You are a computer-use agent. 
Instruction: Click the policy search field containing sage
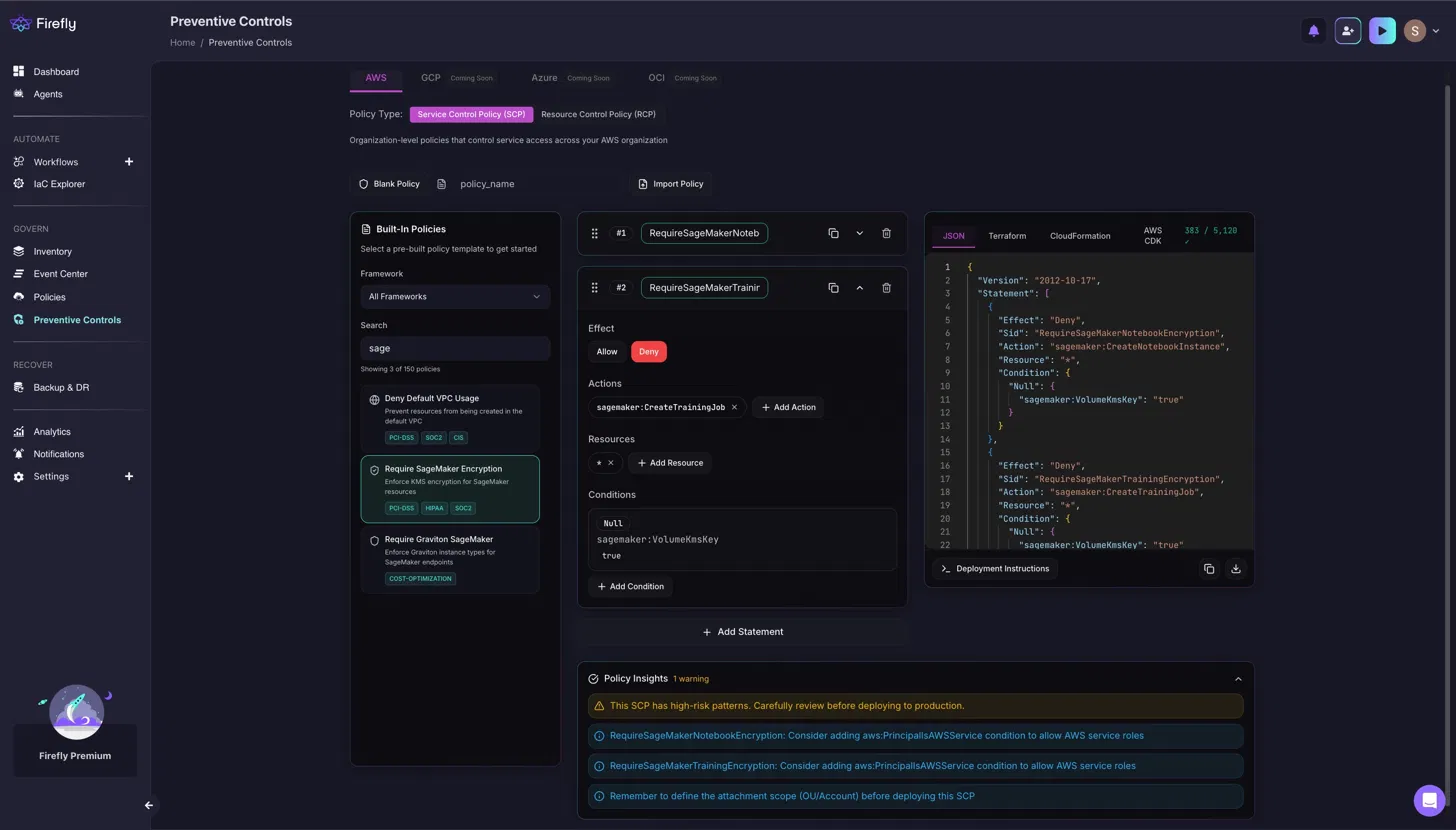click(455, 349)
